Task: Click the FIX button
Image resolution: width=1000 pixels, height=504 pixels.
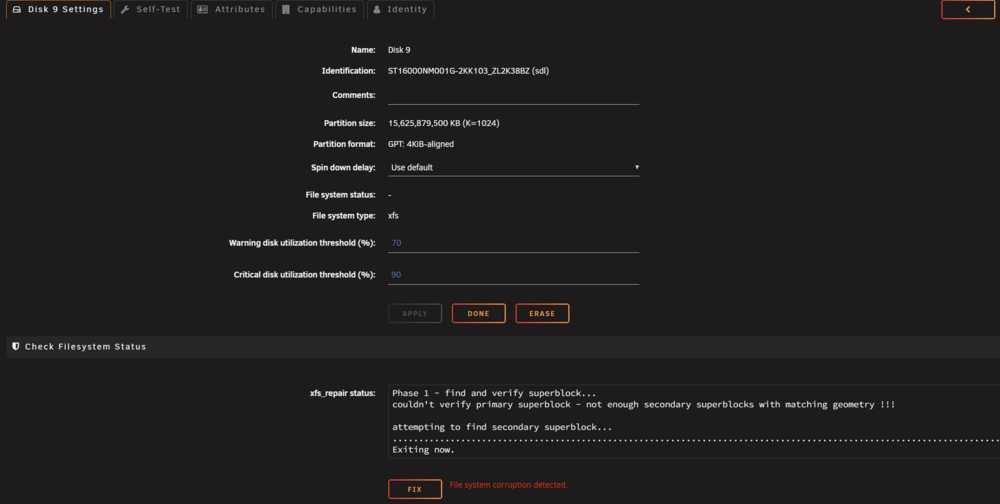Action: (x=415, y=489)
